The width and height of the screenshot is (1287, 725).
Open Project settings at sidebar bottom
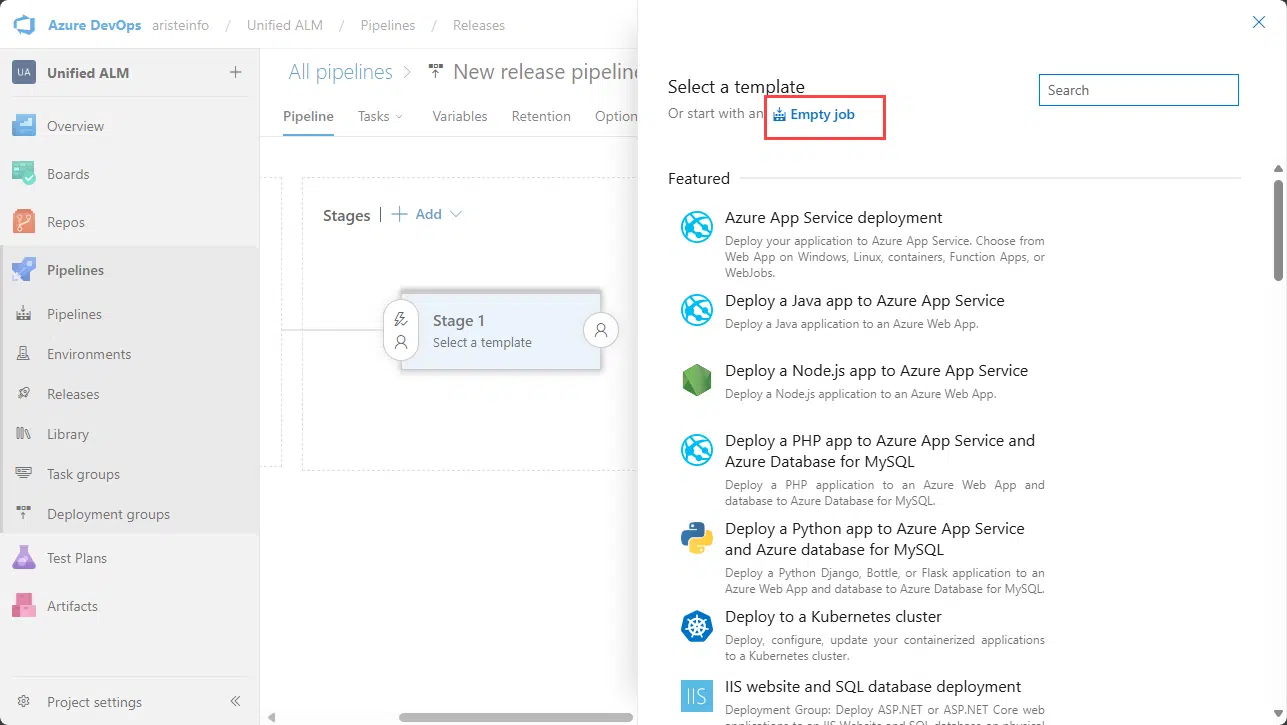(x=94, y=702)
